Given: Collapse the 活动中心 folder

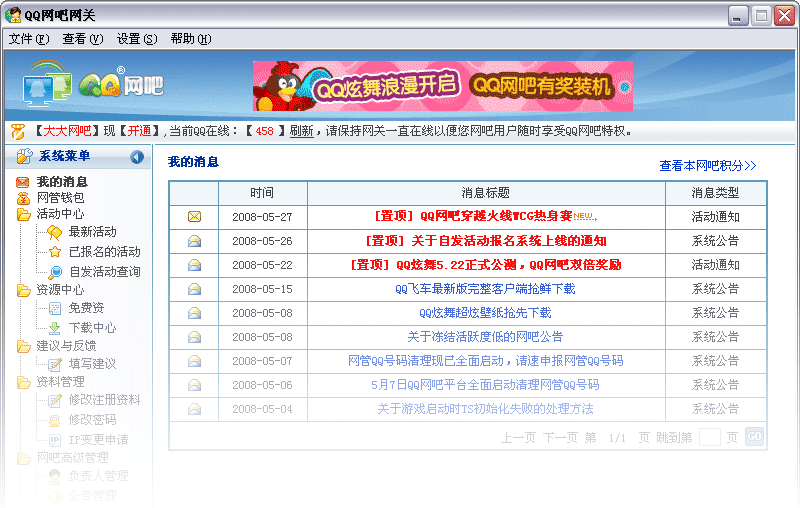Looking at the screenshot, I should tap(23, 214).
